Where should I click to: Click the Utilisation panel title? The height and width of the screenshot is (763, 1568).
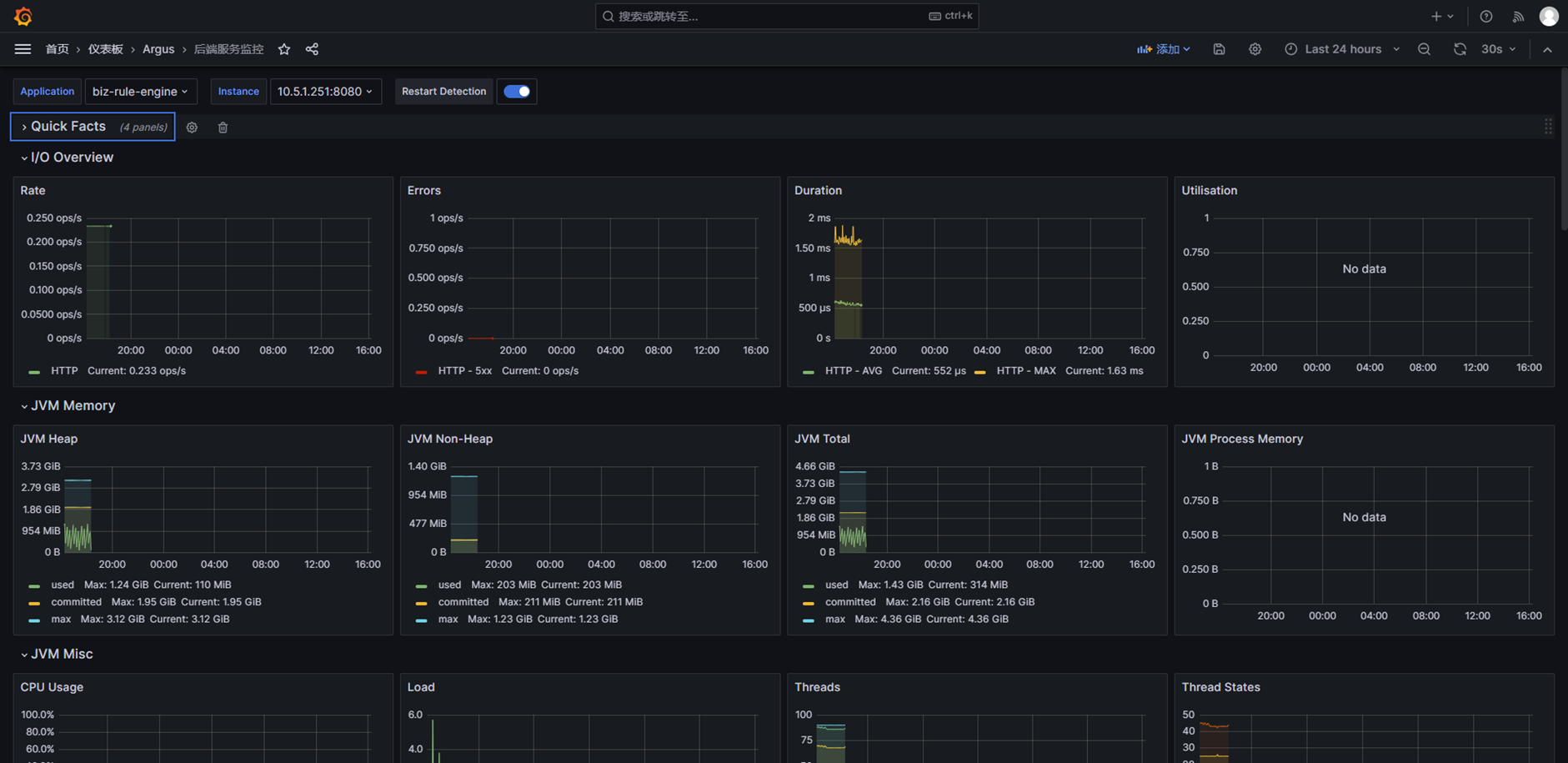(1210, 190)
